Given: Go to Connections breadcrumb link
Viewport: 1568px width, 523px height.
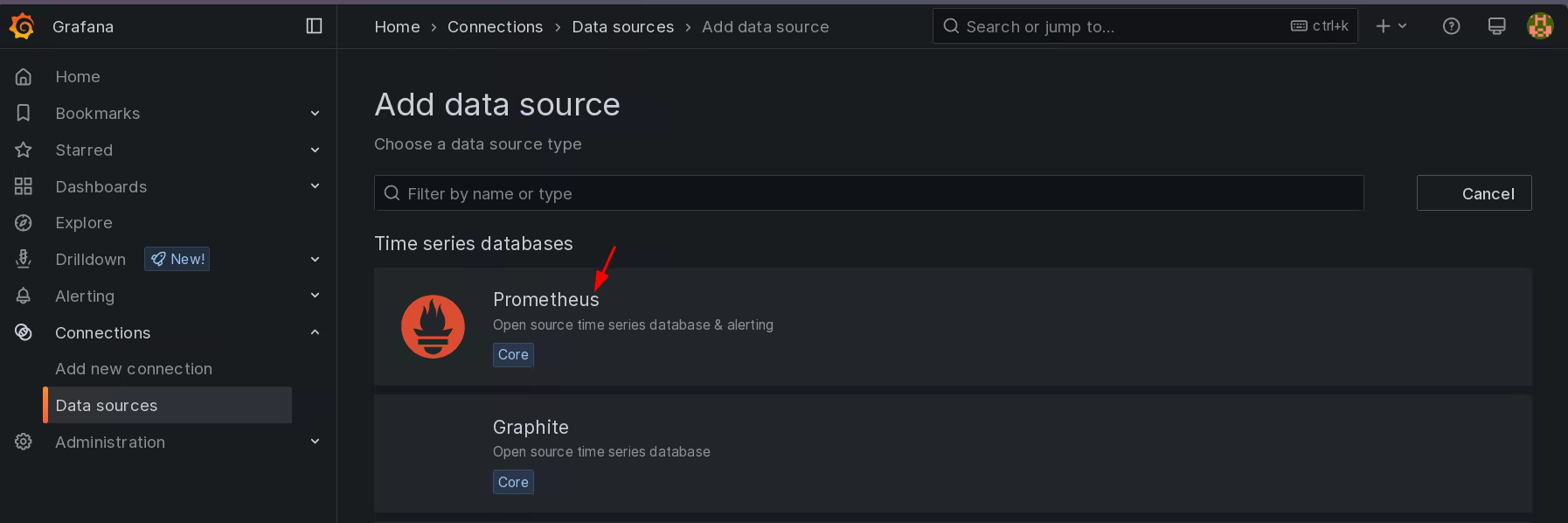Looking at the screenshot, I should (x=495, y=27).
